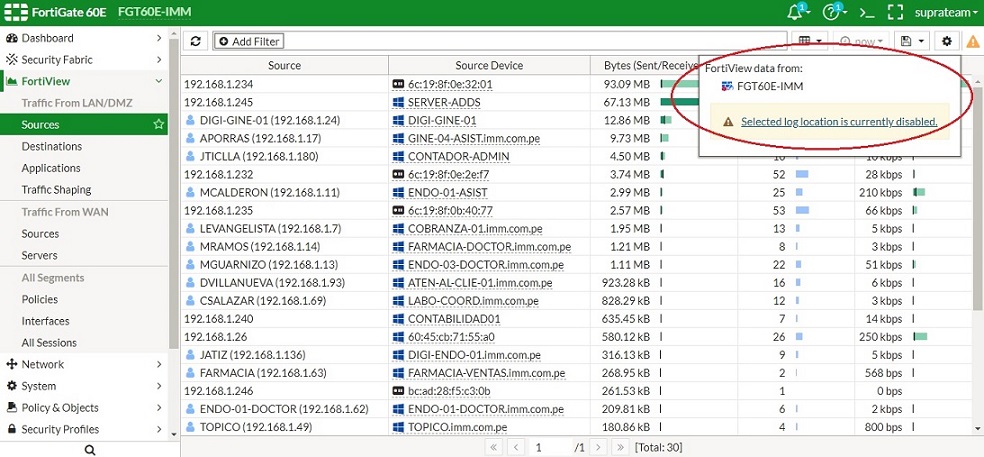Expand the Dashboard menu
984x457 pixels.
(x=84, y=38)
